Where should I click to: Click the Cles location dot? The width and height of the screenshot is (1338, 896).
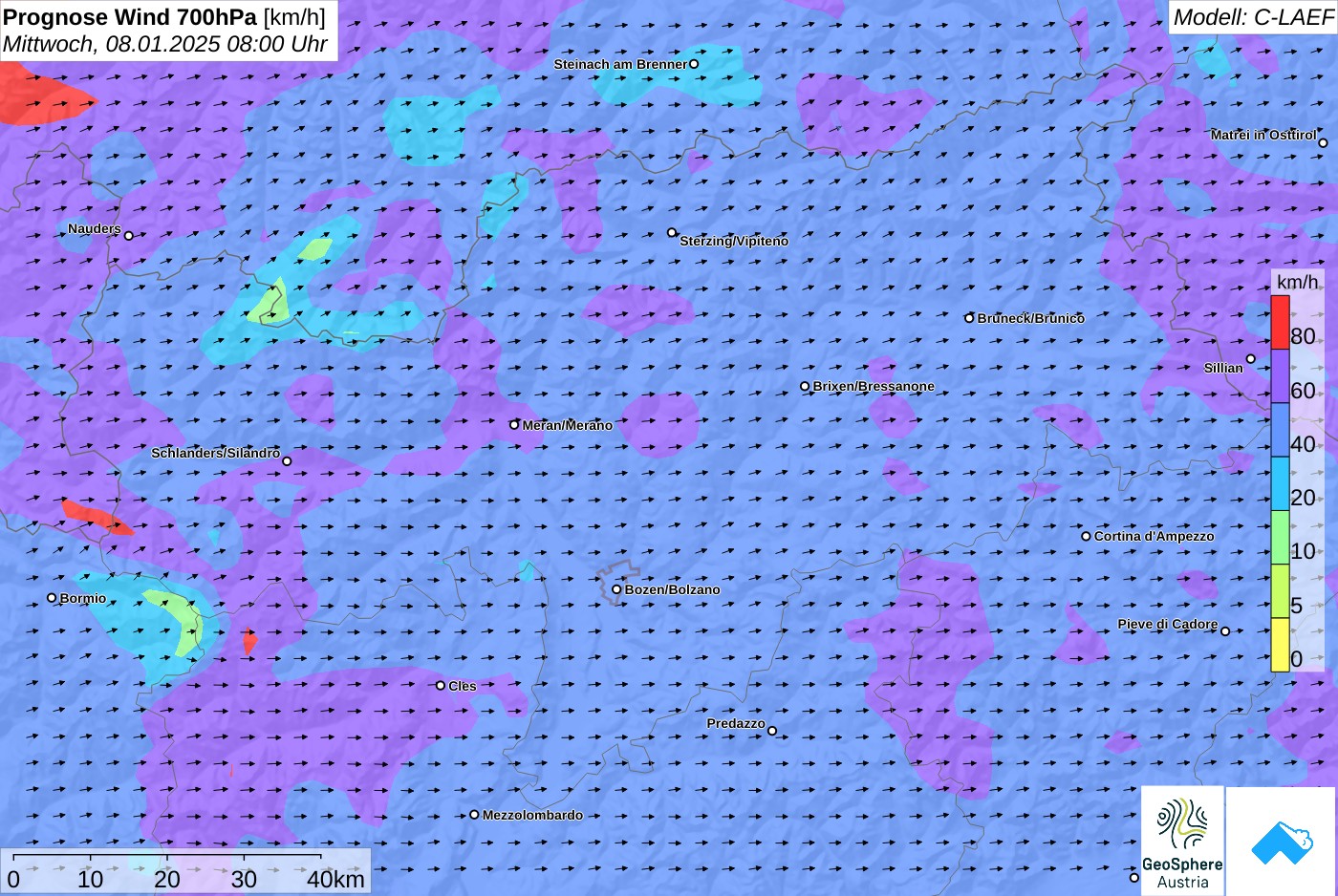click(441, 686)
